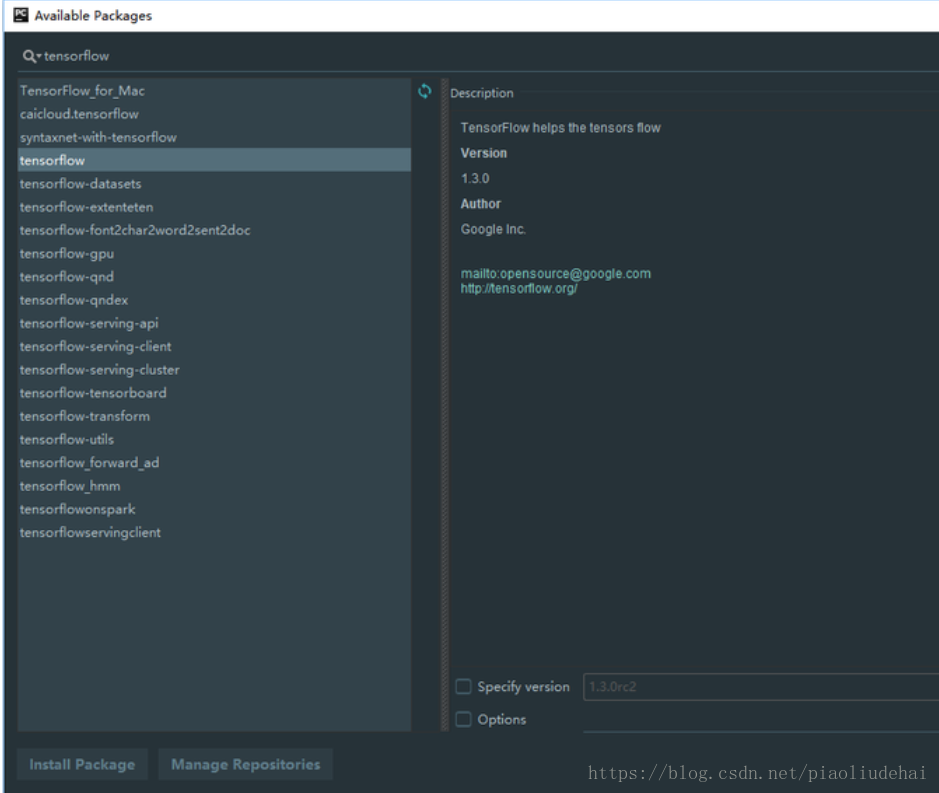Image resolution: width=939 pixels, height=793 pixels.
Task: Click the Google Inc. author text
Action: click(x=493, y=229)
